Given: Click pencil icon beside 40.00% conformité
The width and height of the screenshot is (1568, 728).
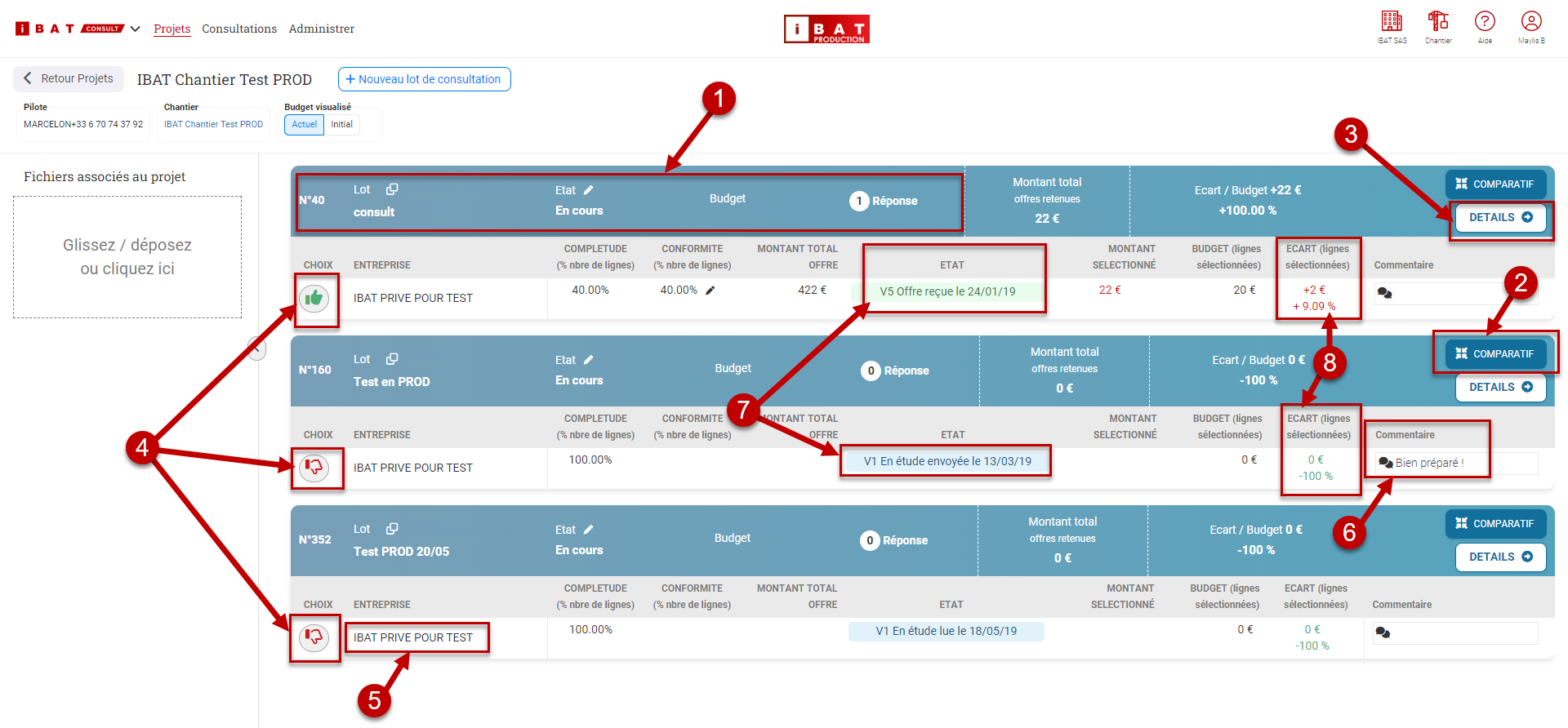Looking at the screenshot, I should [x=710, y=291].
